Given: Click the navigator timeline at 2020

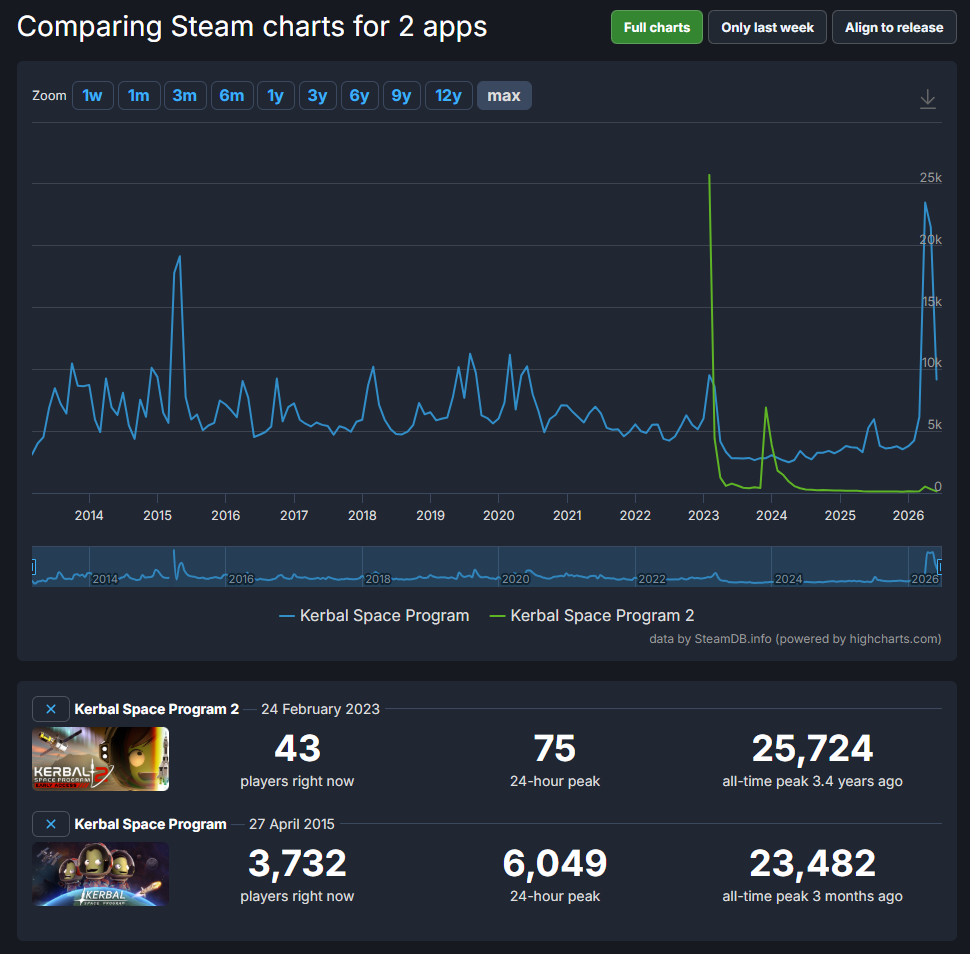Looking at the screenshot, I should pyautogui.click(x=515, y=578).
